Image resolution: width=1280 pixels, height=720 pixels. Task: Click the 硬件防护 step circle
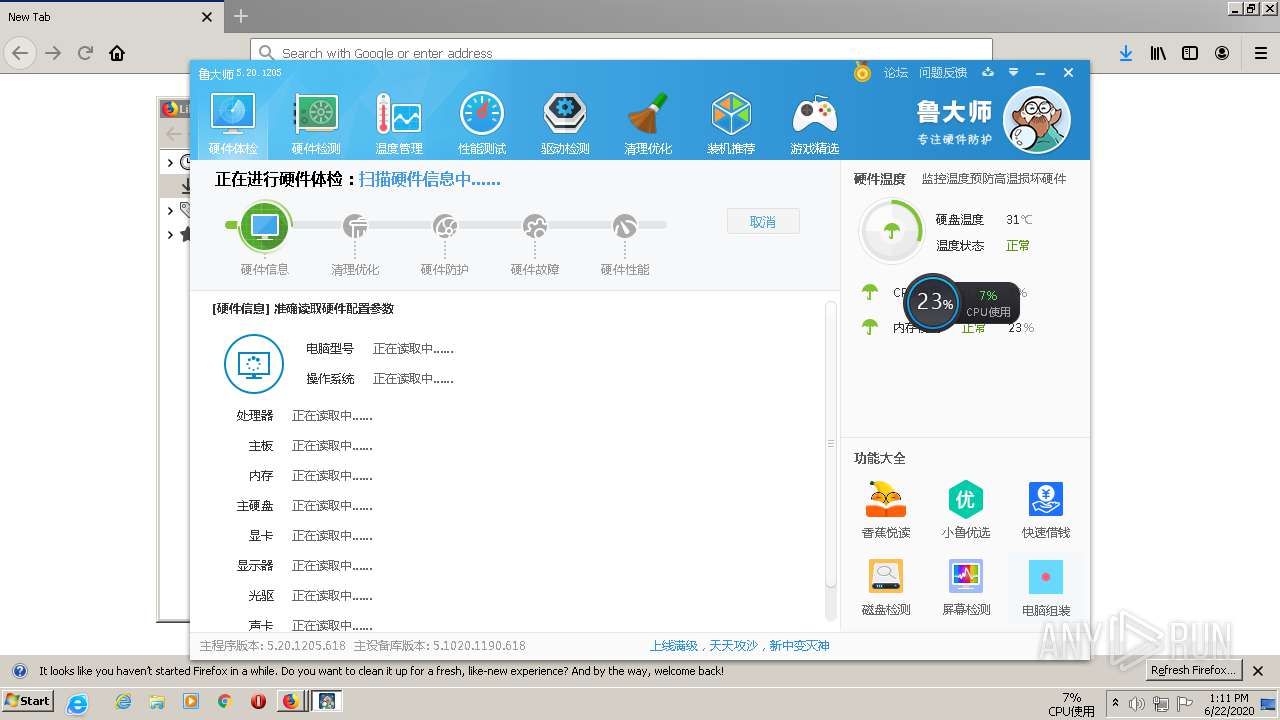coord(445,227)
